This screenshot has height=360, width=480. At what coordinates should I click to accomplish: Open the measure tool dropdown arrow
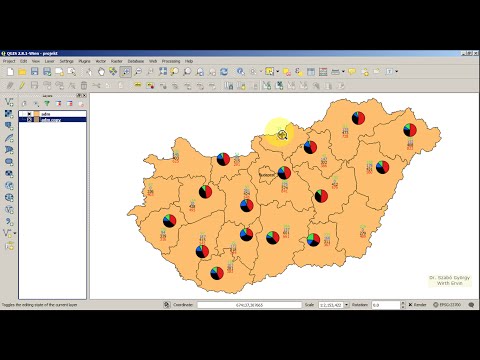(343, 72)
